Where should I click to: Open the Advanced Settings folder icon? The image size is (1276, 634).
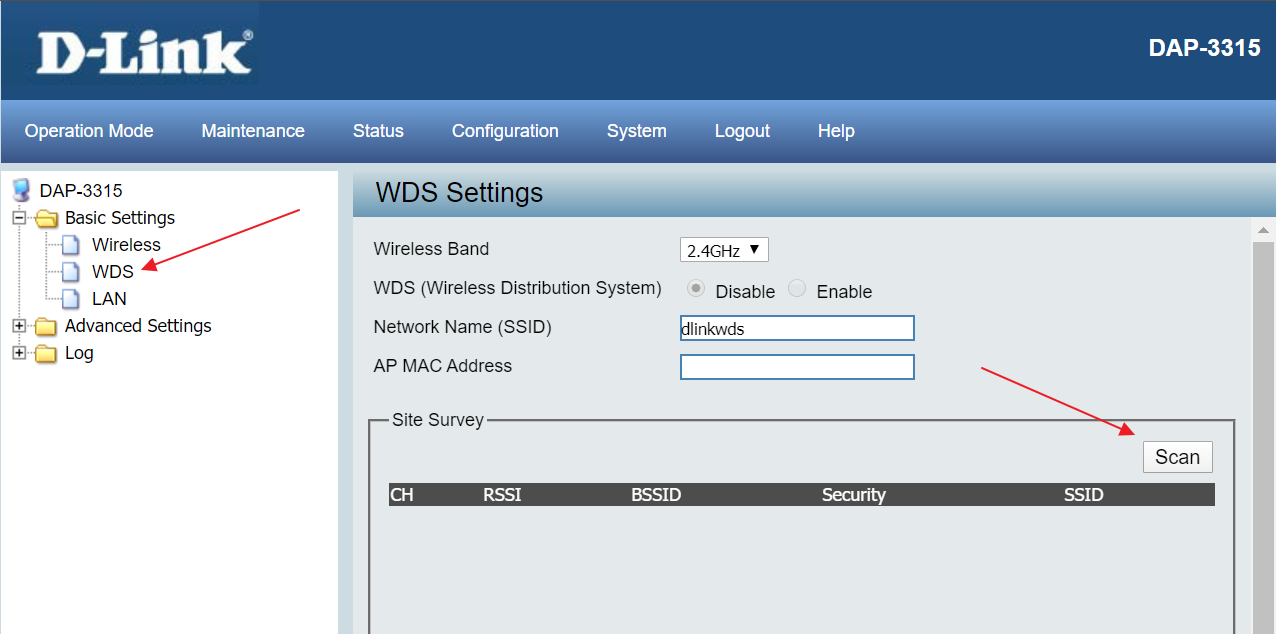[46, 326]
